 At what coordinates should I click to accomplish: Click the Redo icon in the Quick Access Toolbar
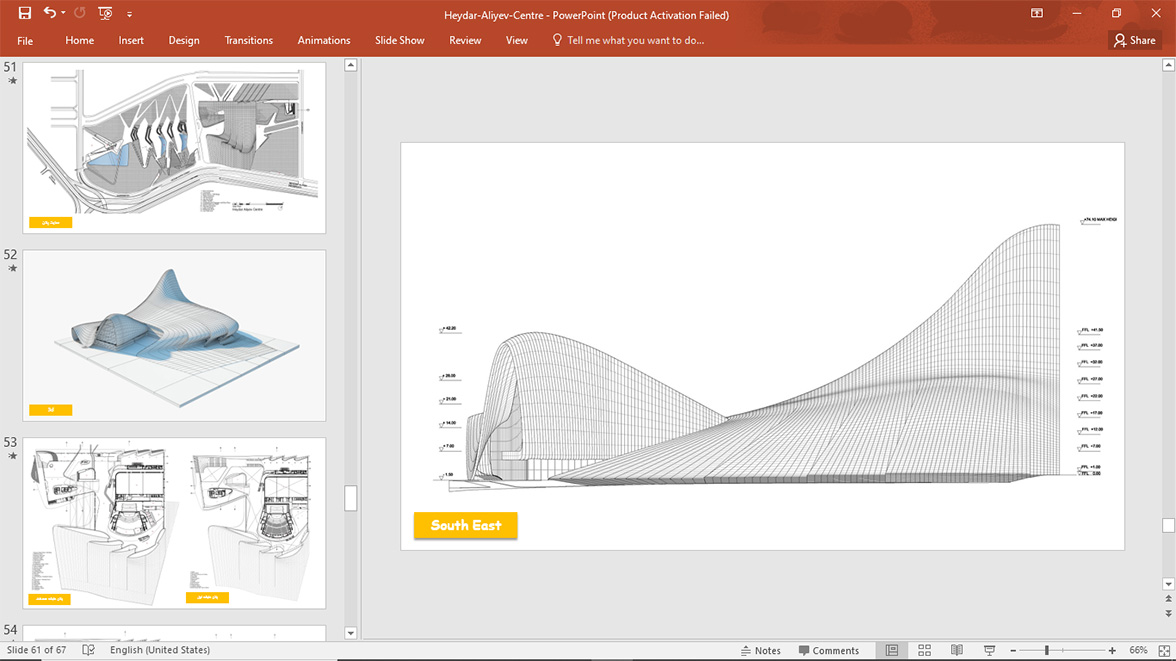(x=80, y=13)
